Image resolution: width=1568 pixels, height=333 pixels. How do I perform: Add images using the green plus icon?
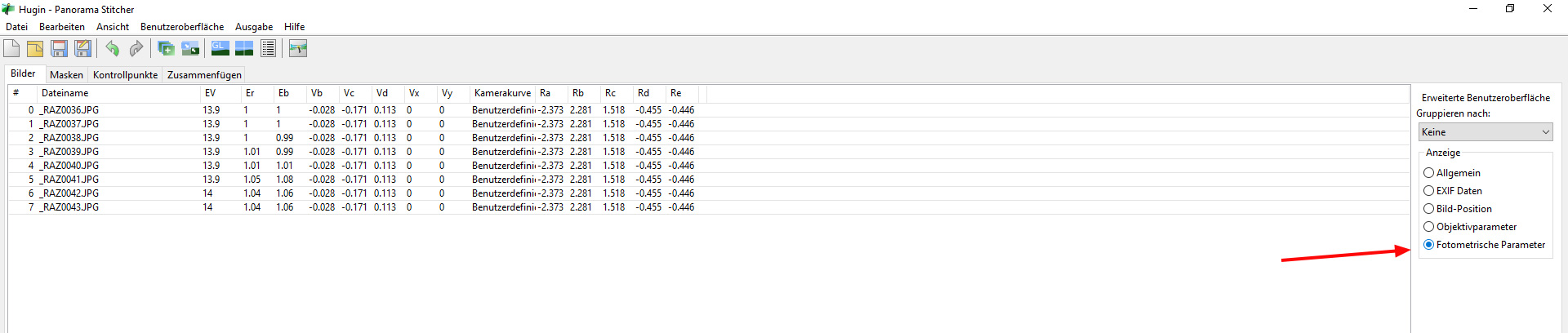coord(166,49)
